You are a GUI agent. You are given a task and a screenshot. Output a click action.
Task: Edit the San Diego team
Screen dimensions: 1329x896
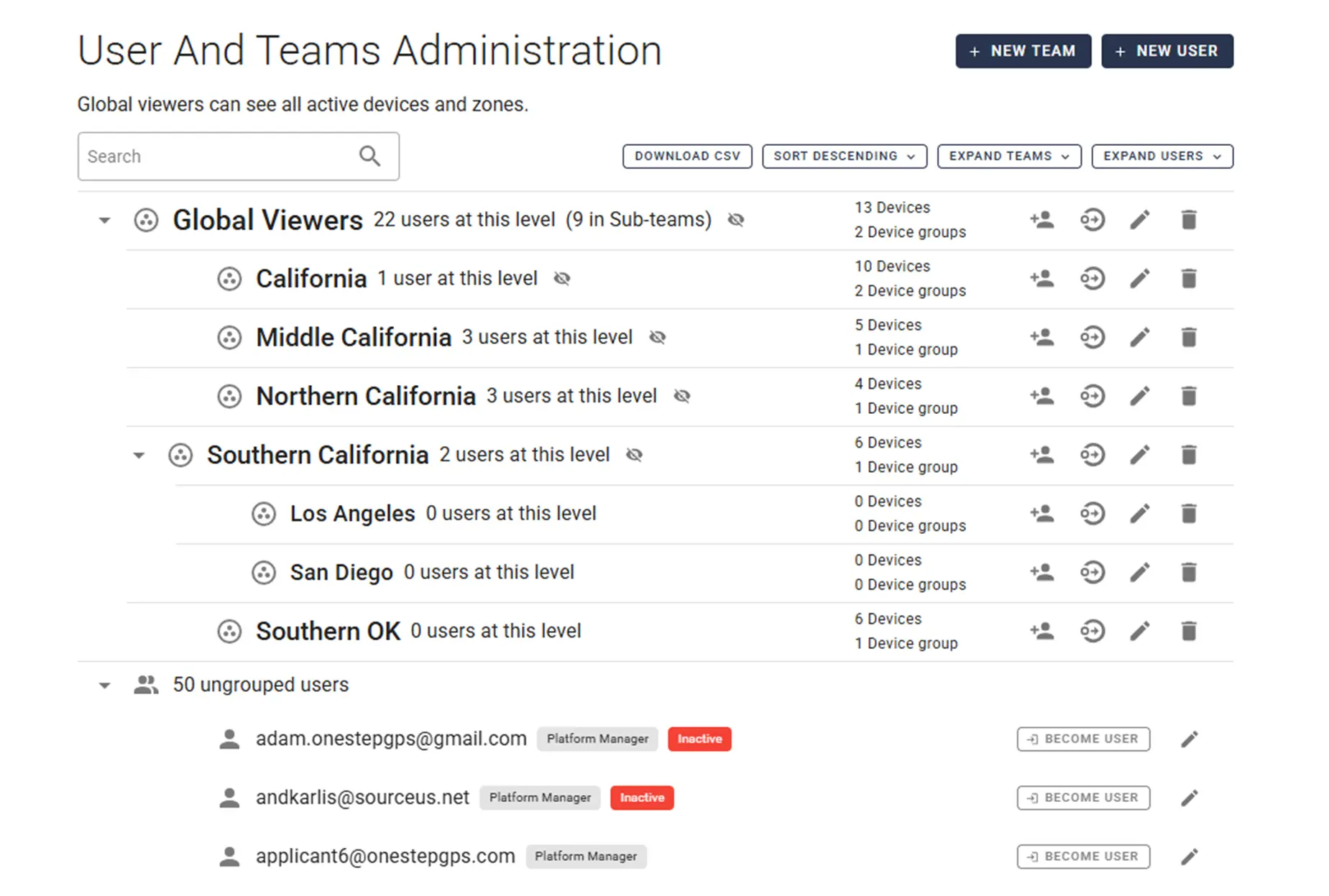pyautogui.click(x=1140, y=573)
